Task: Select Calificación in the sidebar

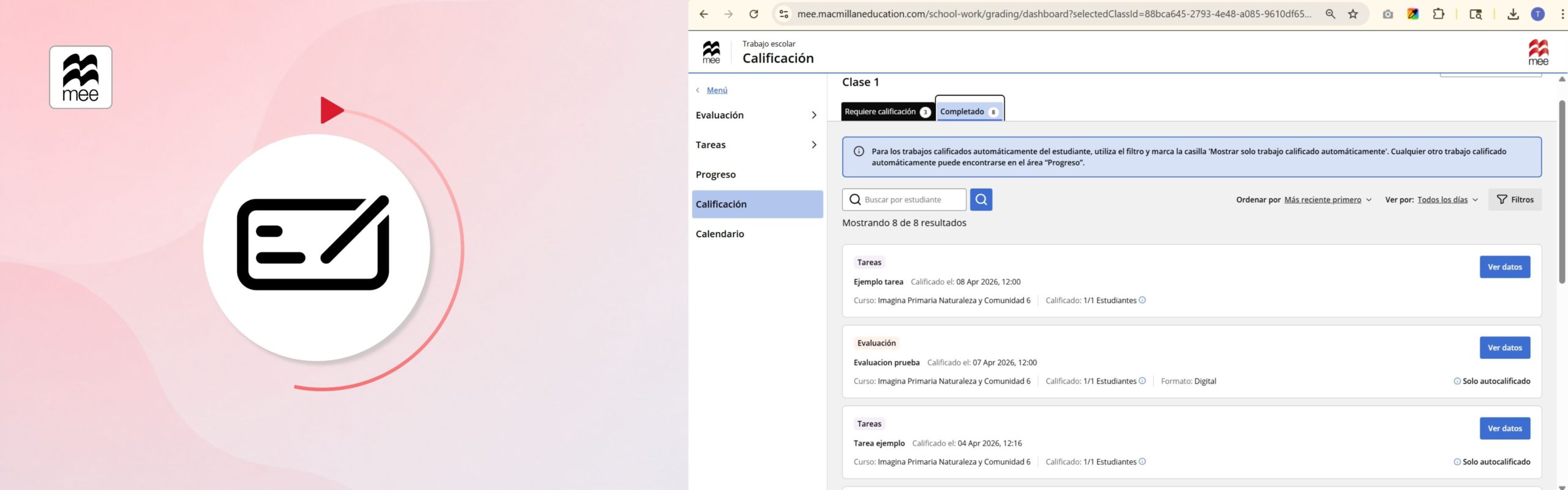Action: click(757, 204)
